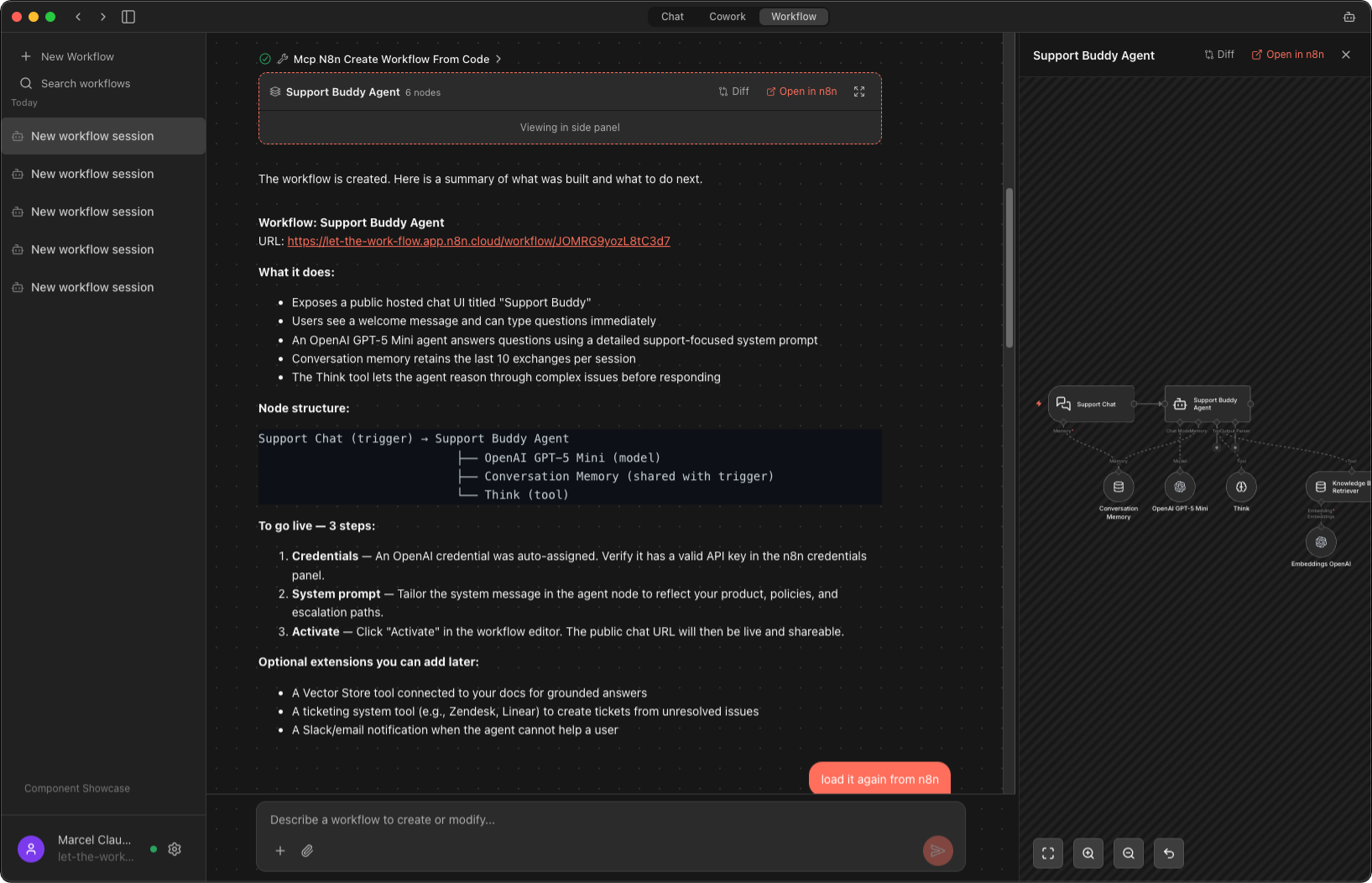Click the plus icon under the prompt box
Viewport: 1372px width, 883px height.
pos(280,851)
